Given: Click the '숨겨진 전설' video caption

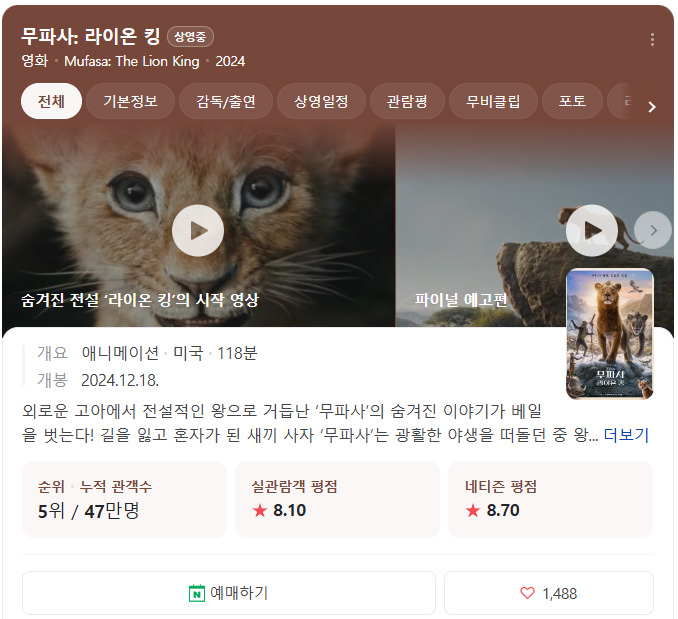Looking at the screenshot, I should [140, 300].
